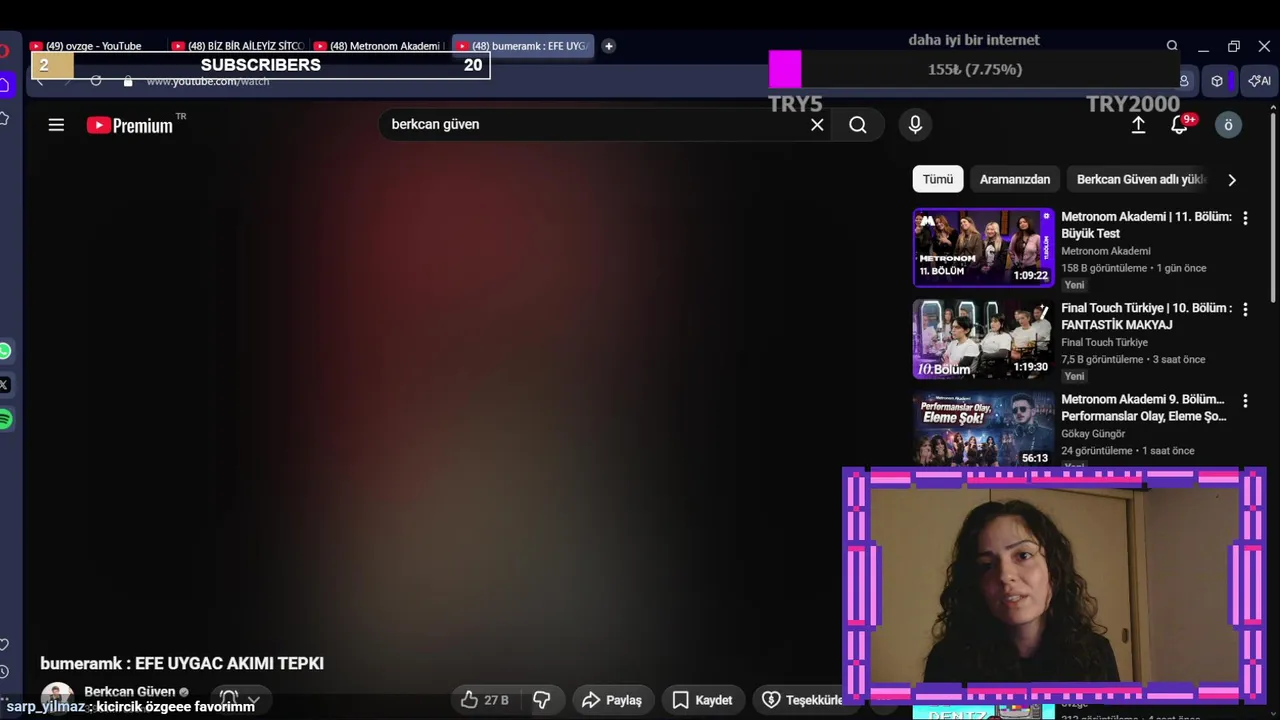Open the Berkcan Güven channel name link
Image resolution: width=1280 pixels, height=720 pixels.
[130, 692]
